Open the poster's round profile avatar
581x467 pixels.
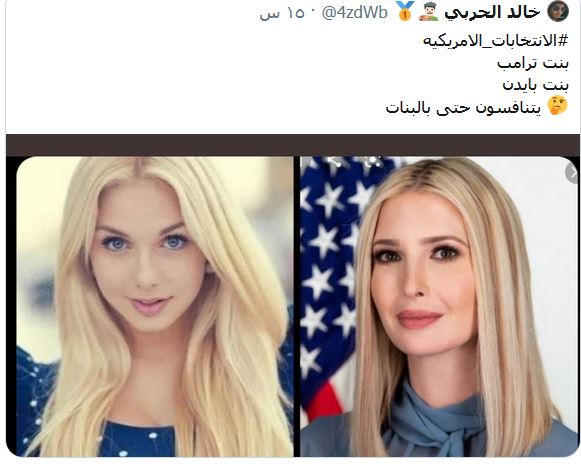tap(558, 11)
